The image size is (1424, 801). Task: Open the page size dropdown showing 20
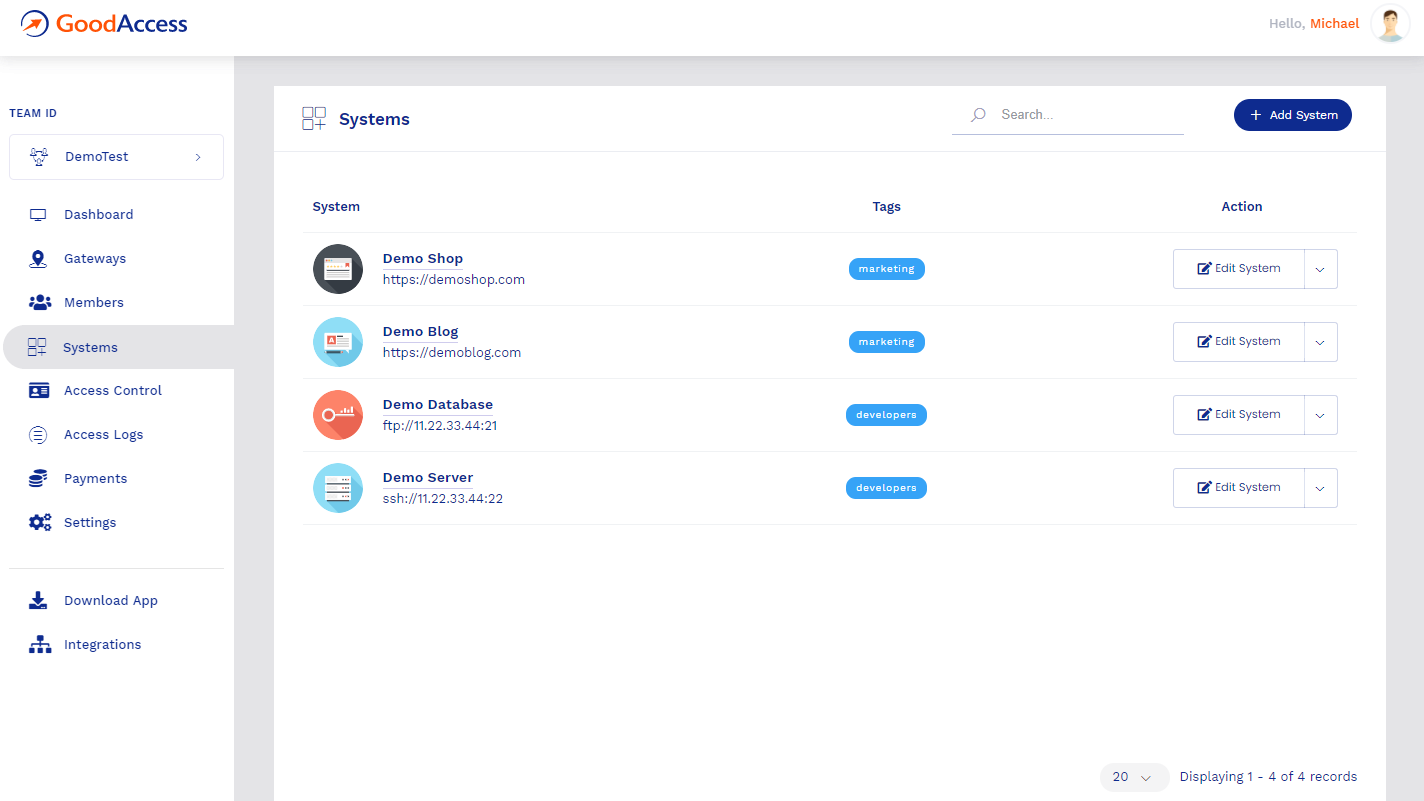(1134, 777)
